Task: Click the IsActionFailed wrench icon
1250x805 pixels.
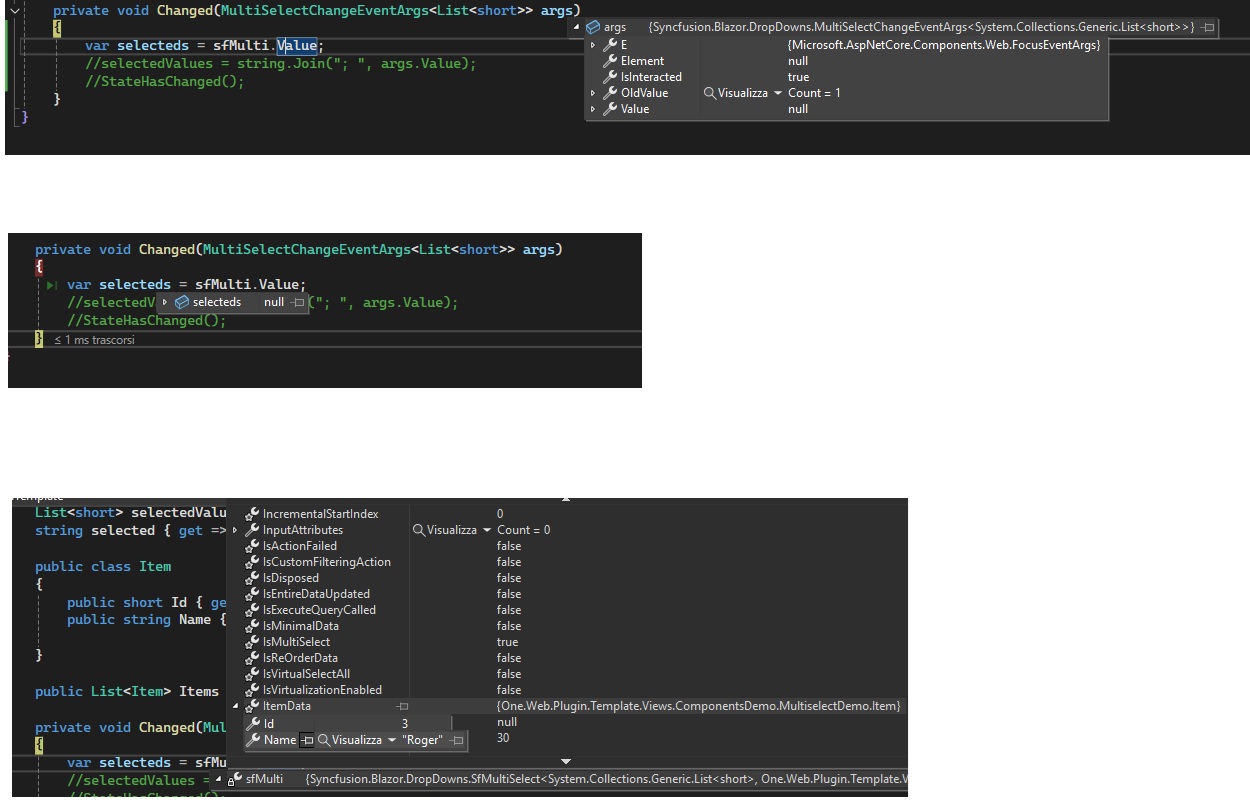Action: pos(252,546)
